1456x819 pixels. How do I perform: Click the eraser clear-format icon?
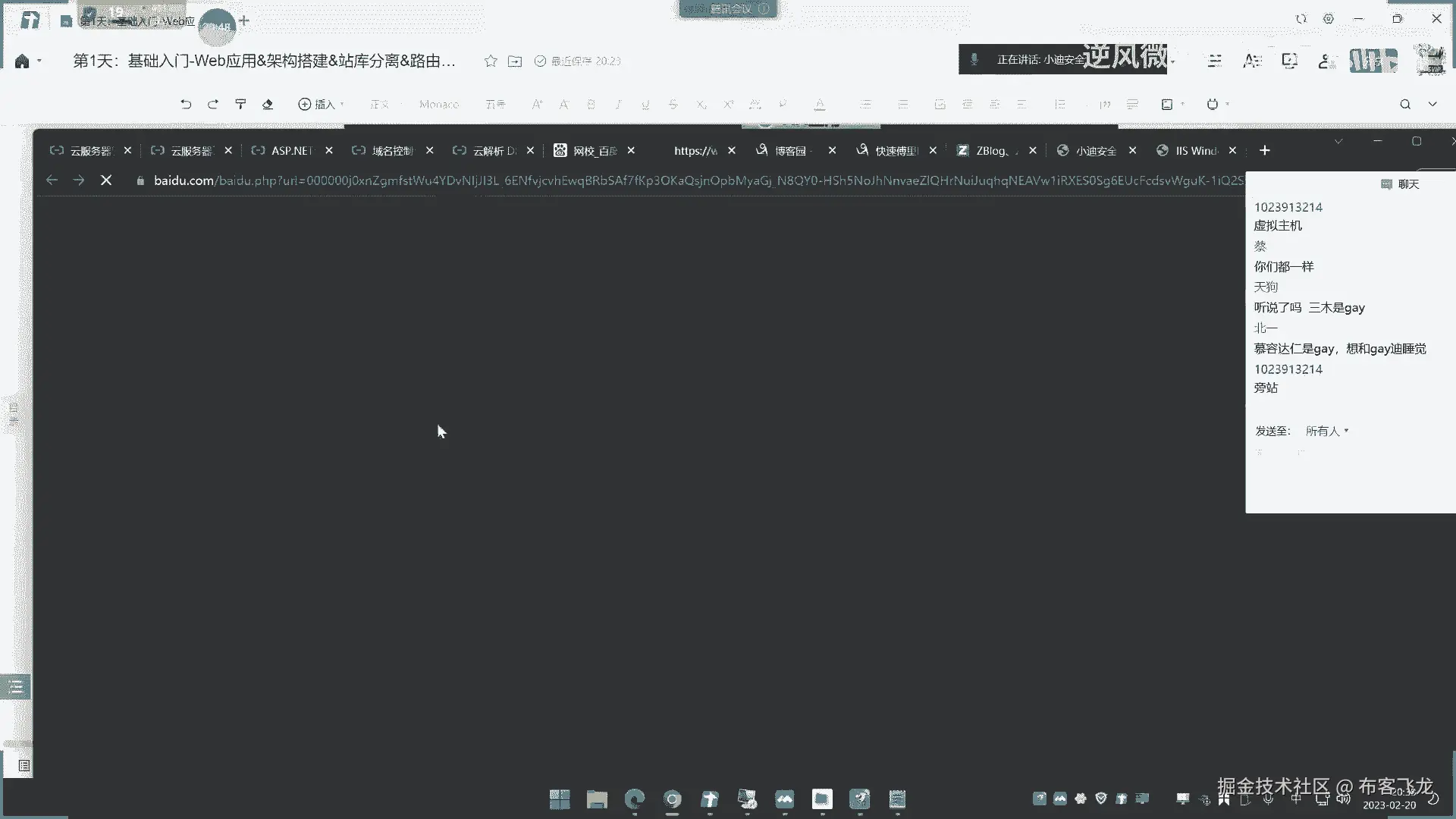[x=268, y=105]
